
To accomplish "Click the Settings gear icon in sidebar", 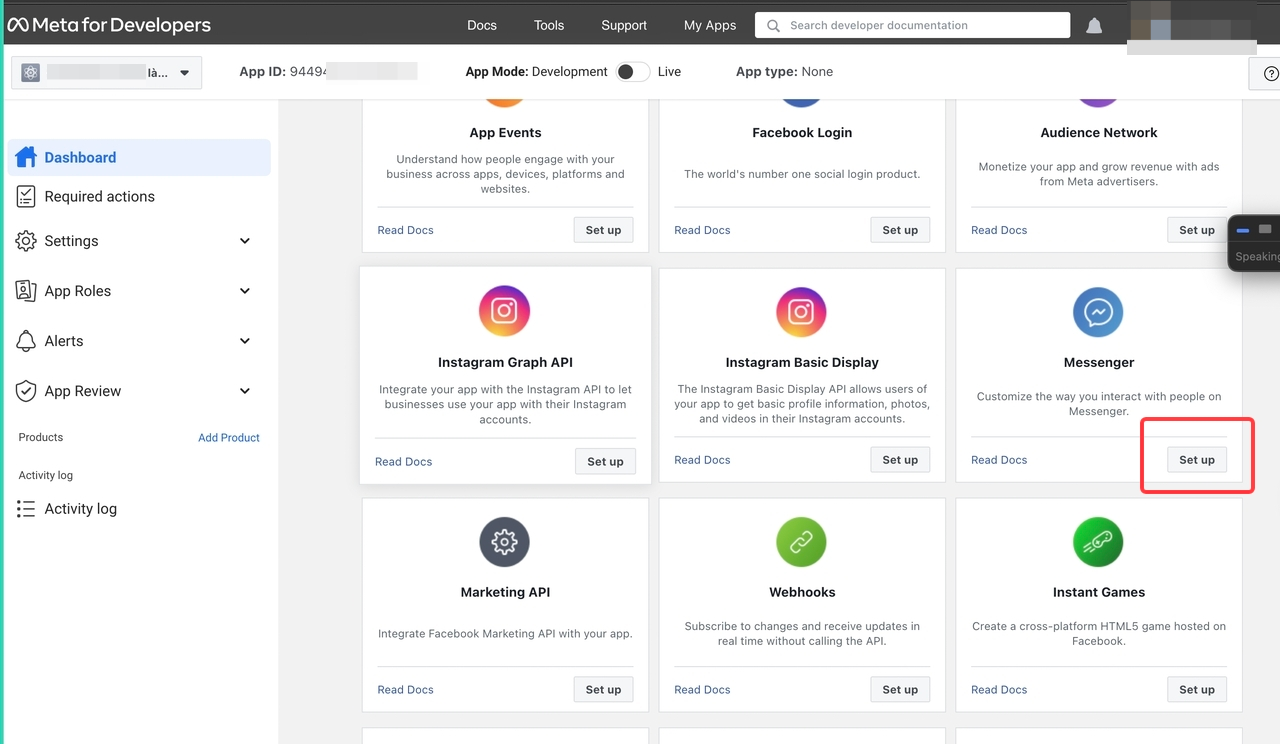I will (26, 241).
